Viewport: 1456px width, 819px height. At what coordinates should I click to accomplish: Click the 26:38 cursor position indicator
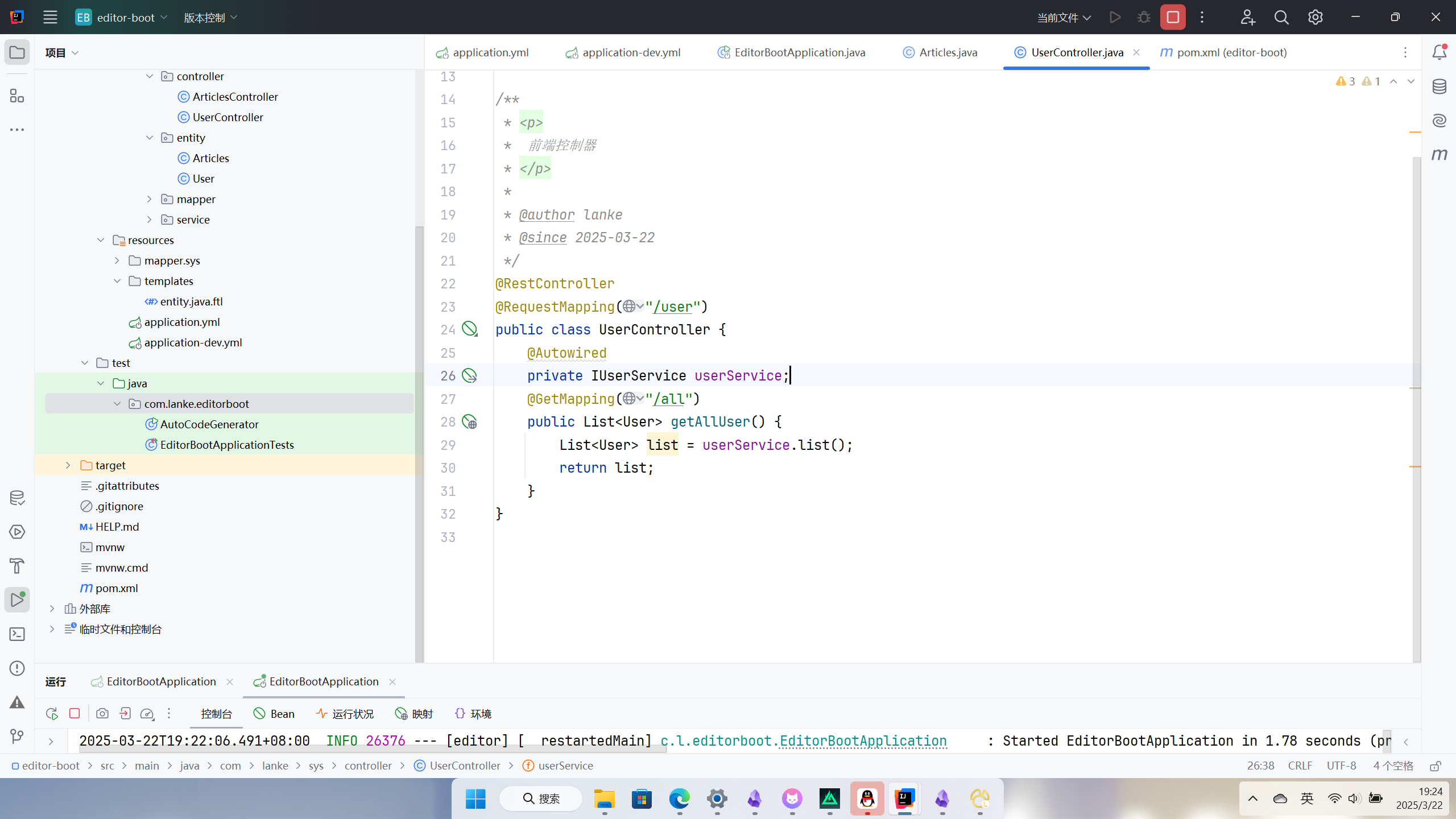(x=1260, y=766)
